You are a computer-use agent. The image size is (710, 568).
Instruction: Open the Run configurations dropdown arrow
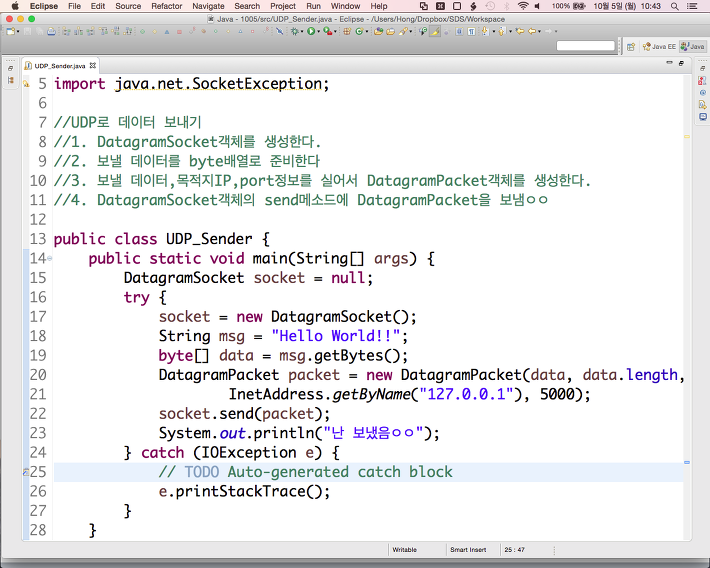point(319,31)
